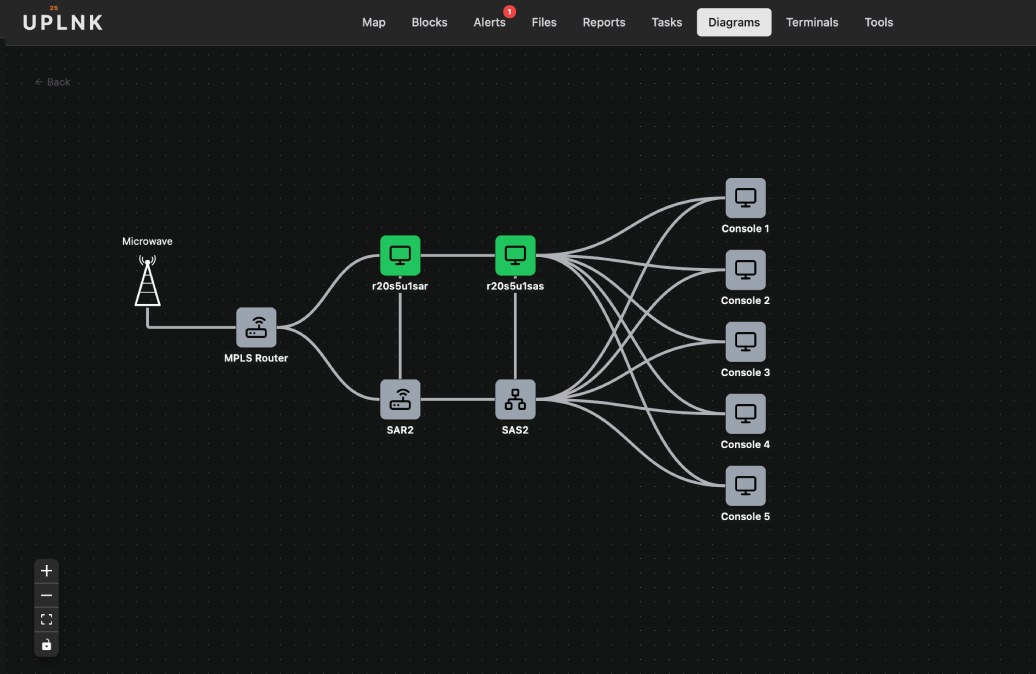This screenshot has width=1036, height=674.
Task: Select the Console 1 monitor icon
Action: point(745,198)
